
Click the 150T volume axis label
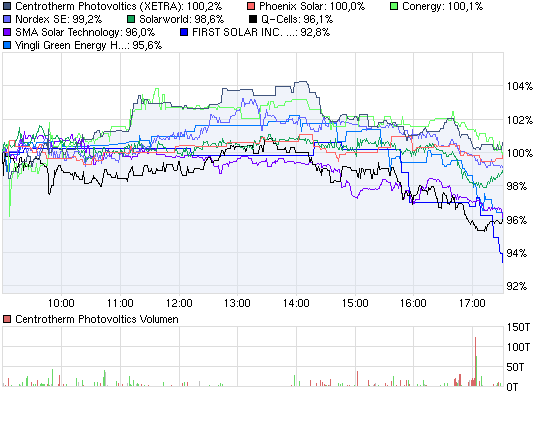(518, 327)
